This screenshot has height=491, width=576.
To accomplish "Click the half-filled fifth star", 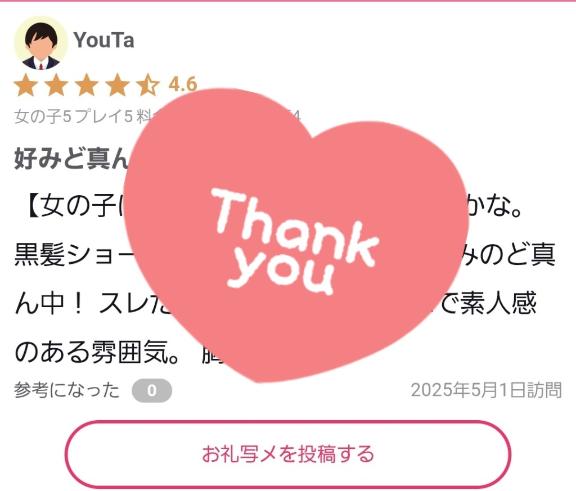I will click(148, 85).
